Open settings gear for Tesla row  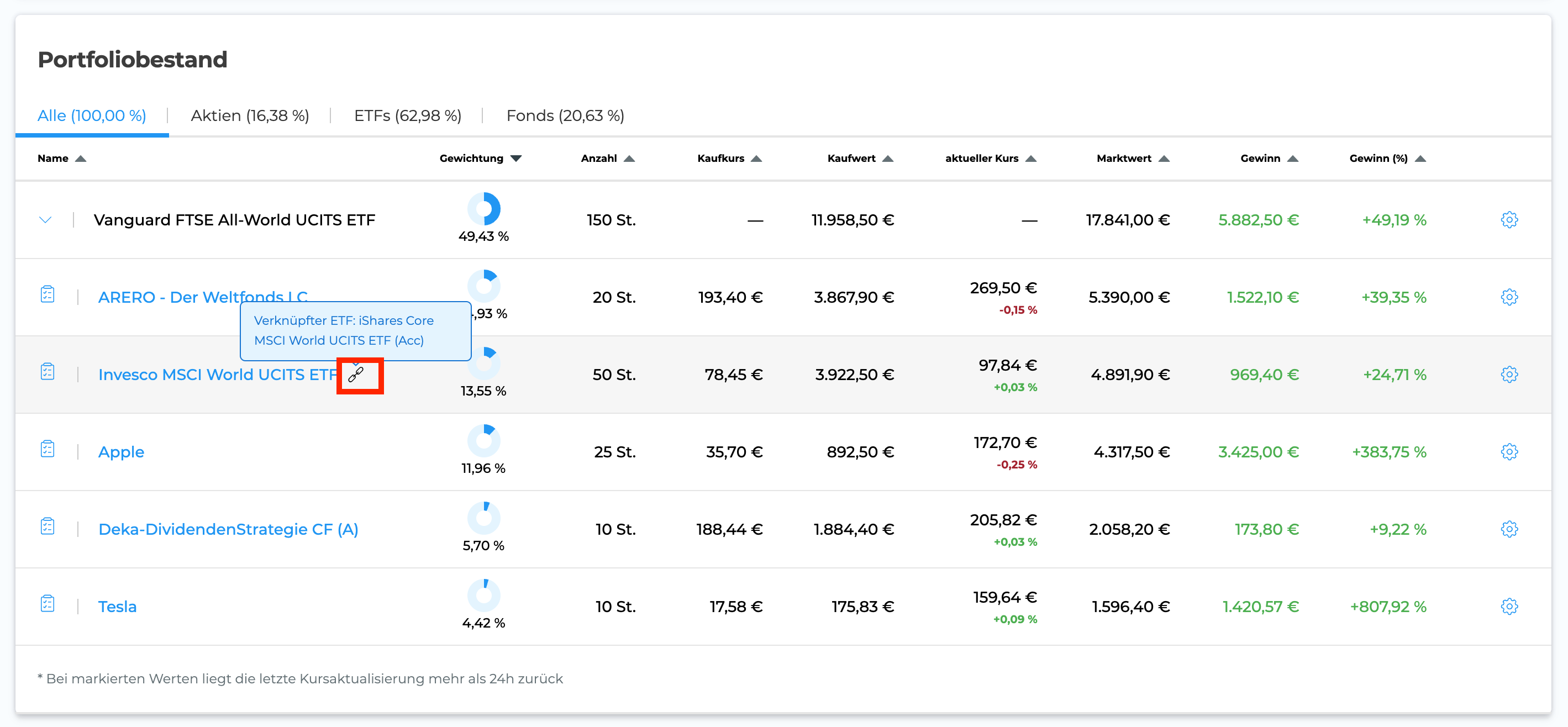pyautogui.click(x=1509, y=606)
